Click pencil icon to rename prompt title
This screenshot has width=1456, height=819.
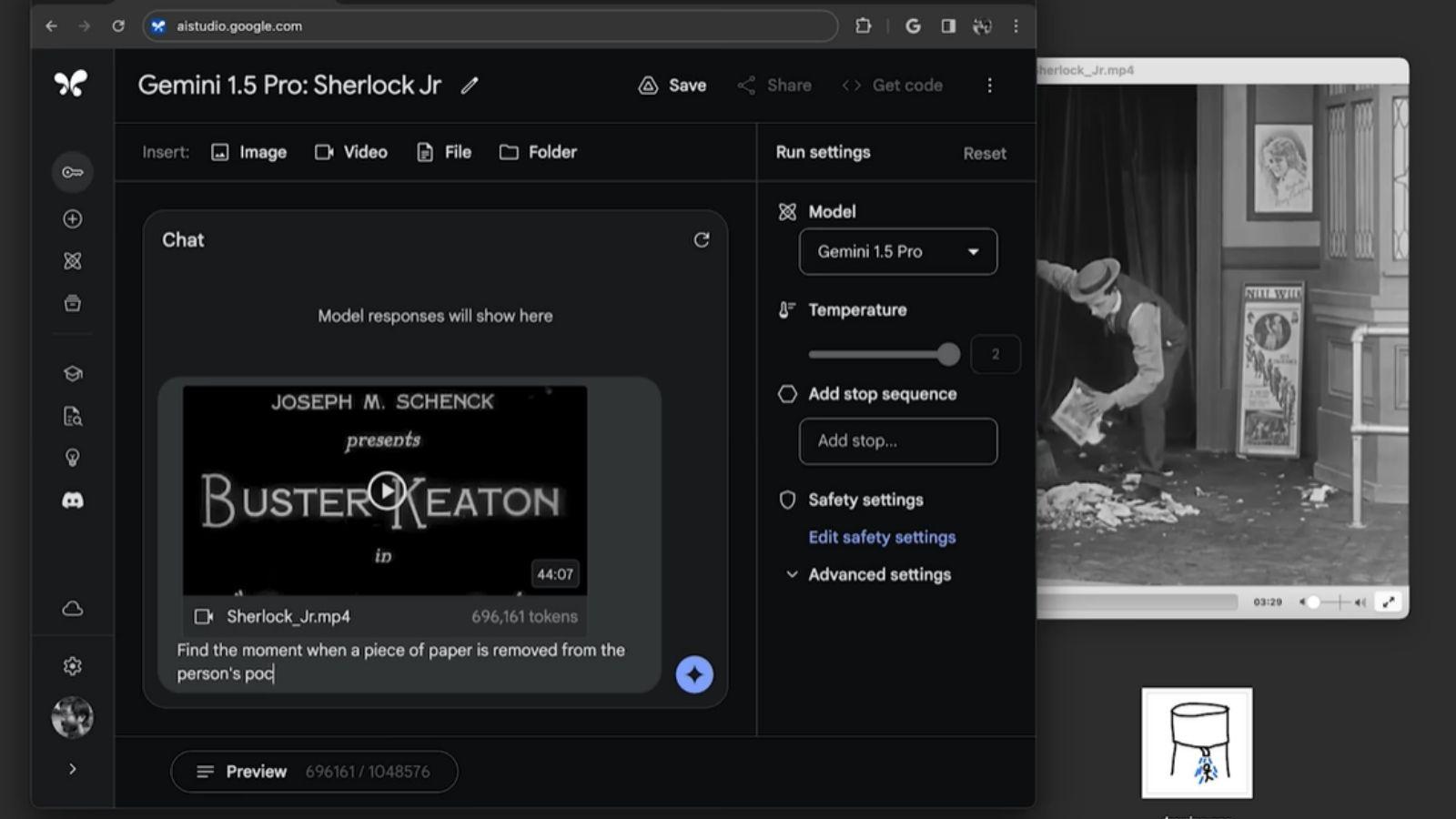click(470, 86)
